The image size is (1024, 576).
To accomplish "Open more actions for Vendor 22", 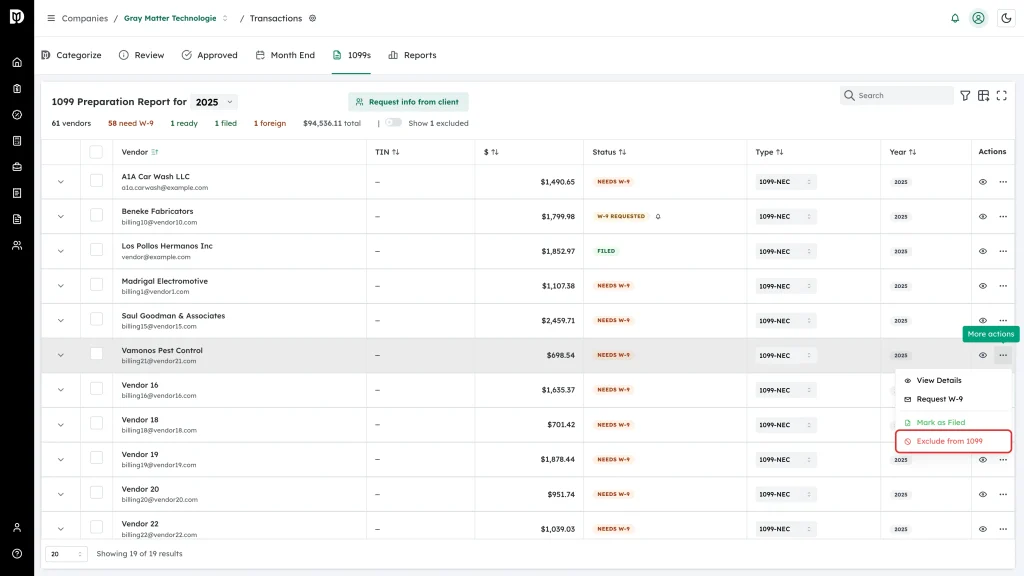I will pos(1003,529).
